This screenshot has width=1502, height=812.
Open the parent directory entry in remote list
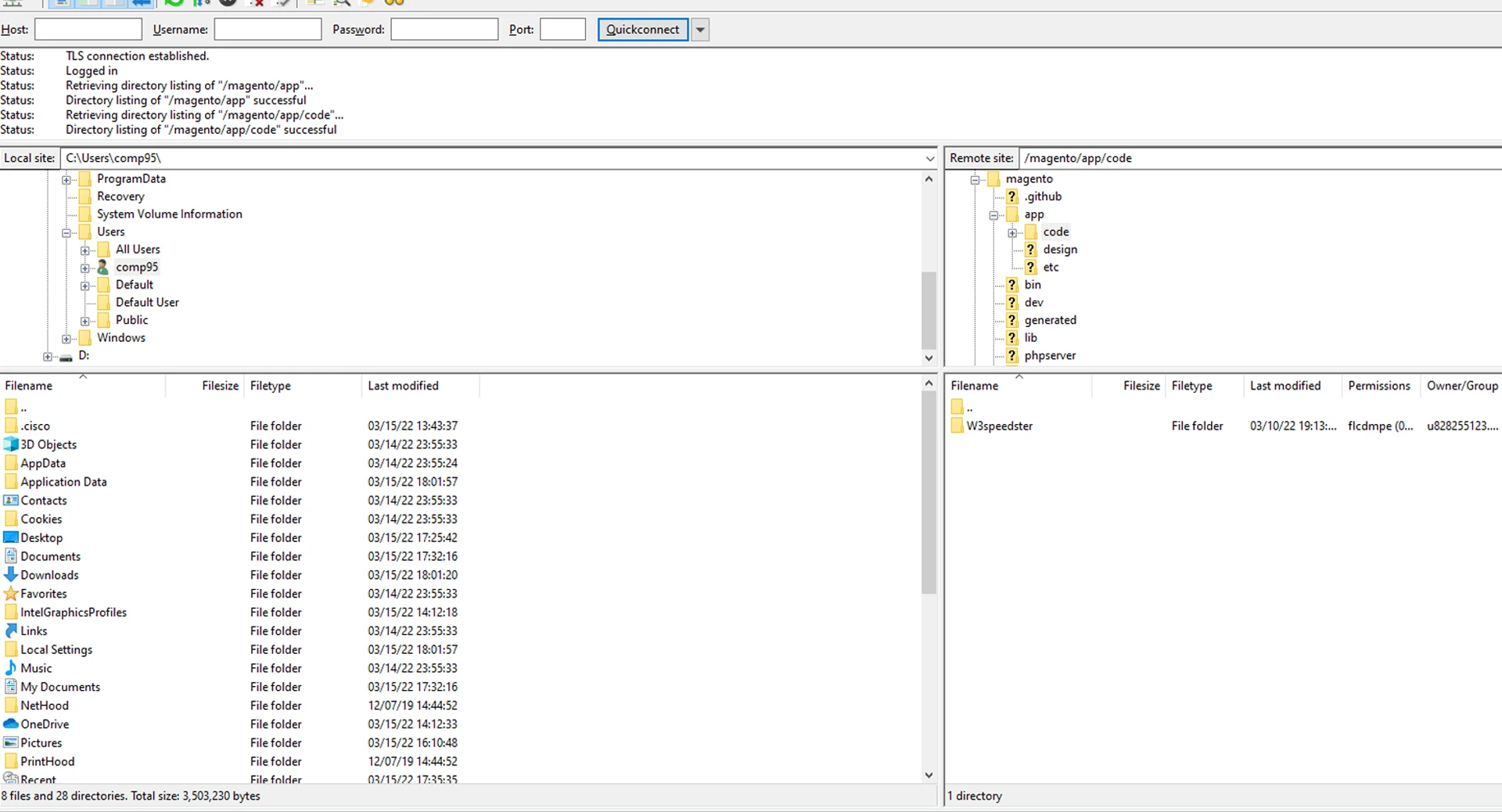[x=969, y=408]
